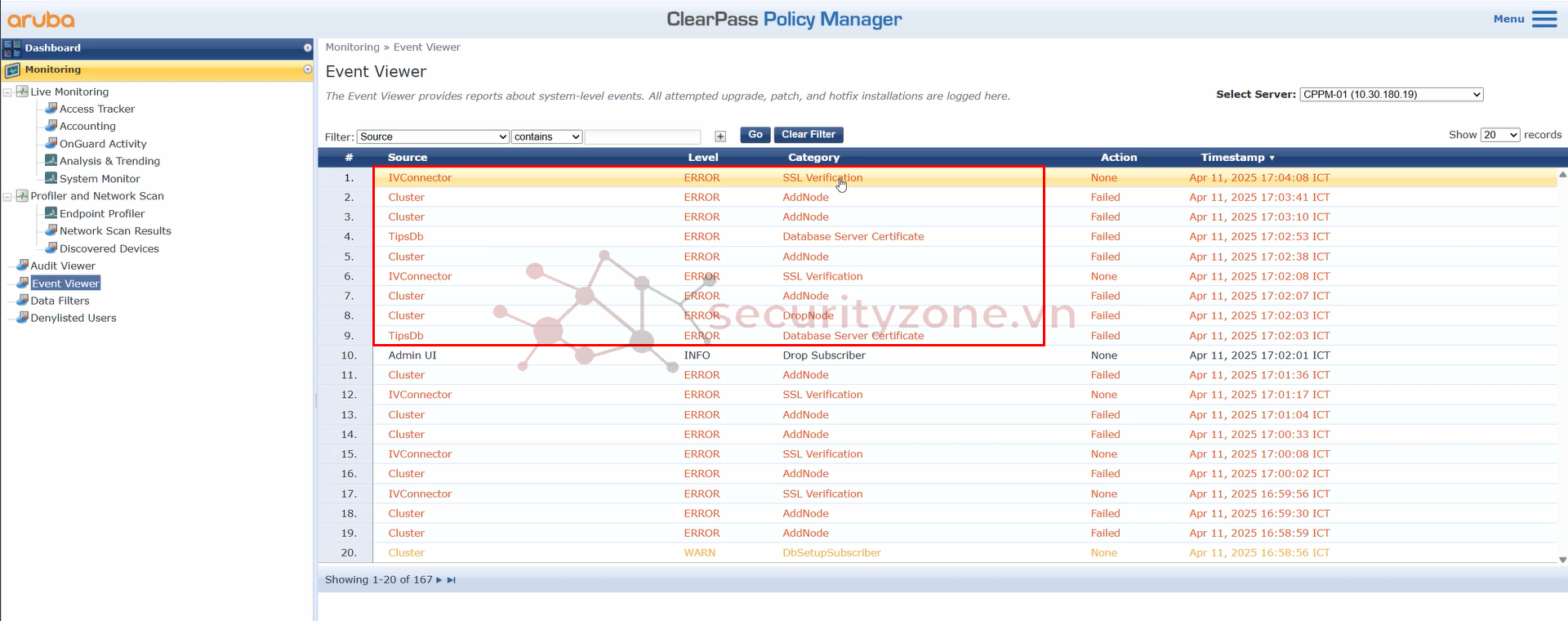Sort by Timestamp column header
Viewport: 1568px width, 621px height.
(x=1232, y=157)
